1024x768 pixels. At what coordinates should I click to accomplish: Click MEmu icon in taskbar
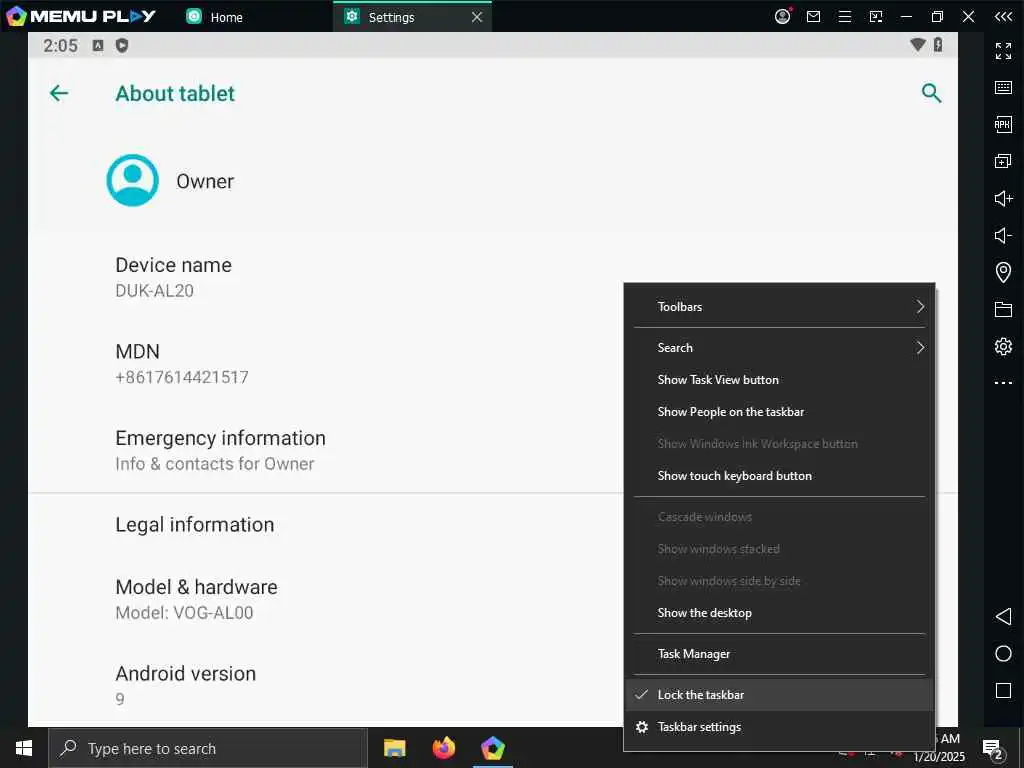(493, 748)
